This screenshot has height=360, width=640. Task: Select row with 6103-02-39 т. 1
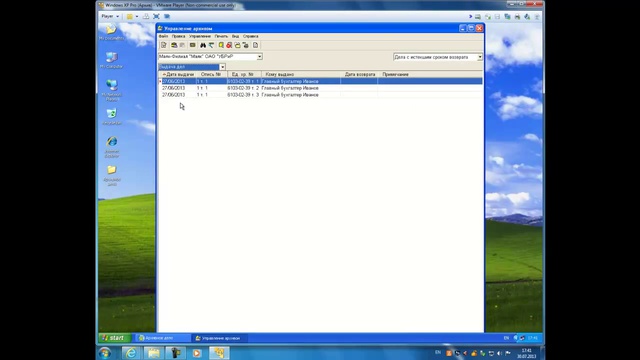pyautogui.click(x=320, y=81)
